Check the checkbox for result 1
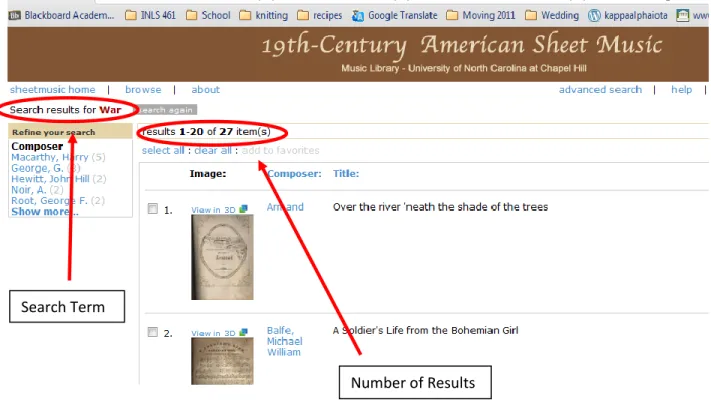Screen dimensions: 711x408 [153, 209]
